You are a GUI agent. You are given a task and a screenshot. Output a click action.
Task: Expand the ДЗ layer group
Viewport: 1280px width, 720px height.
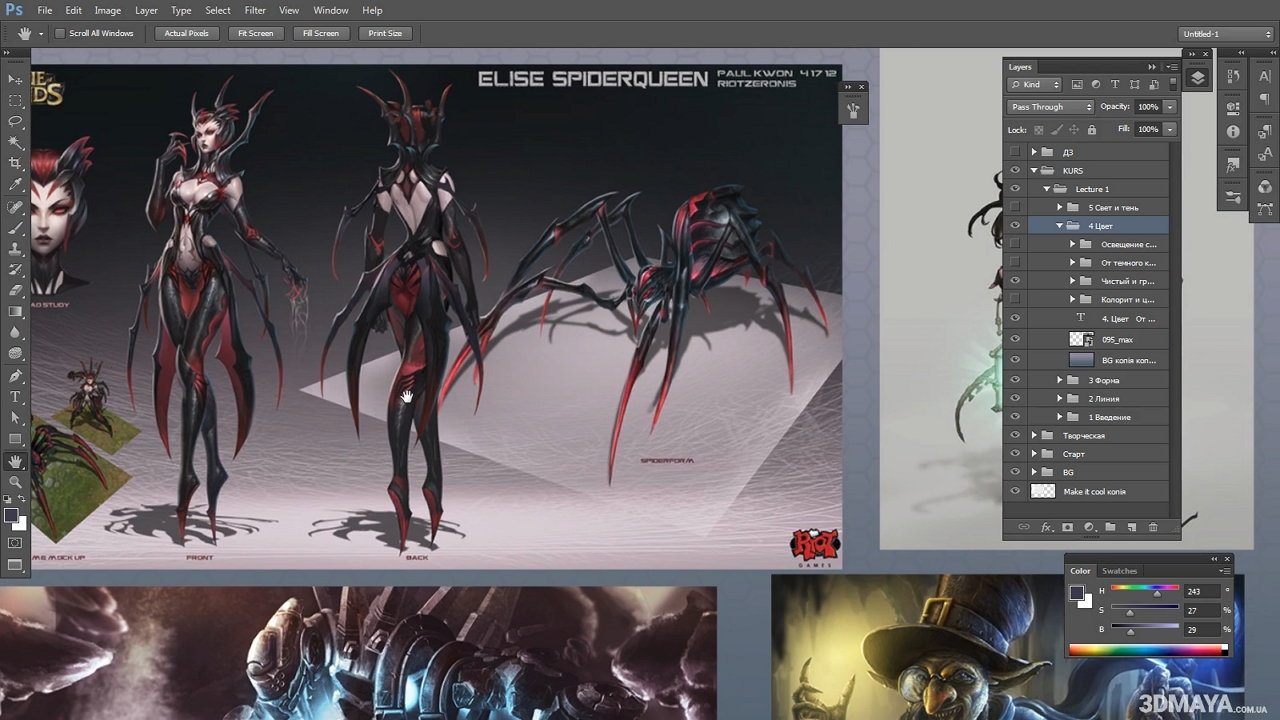(x=1034, y=152)
